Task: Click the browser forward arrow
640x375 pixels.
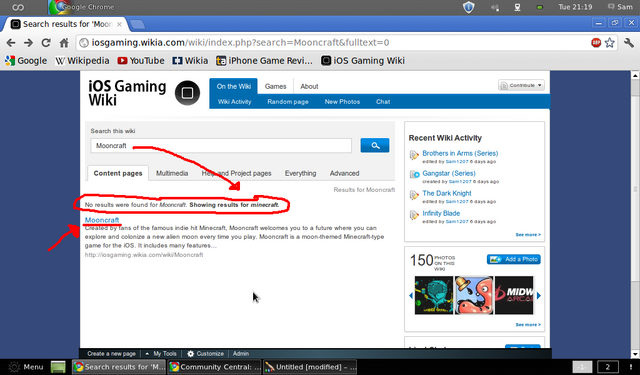Action: (28, 42)
